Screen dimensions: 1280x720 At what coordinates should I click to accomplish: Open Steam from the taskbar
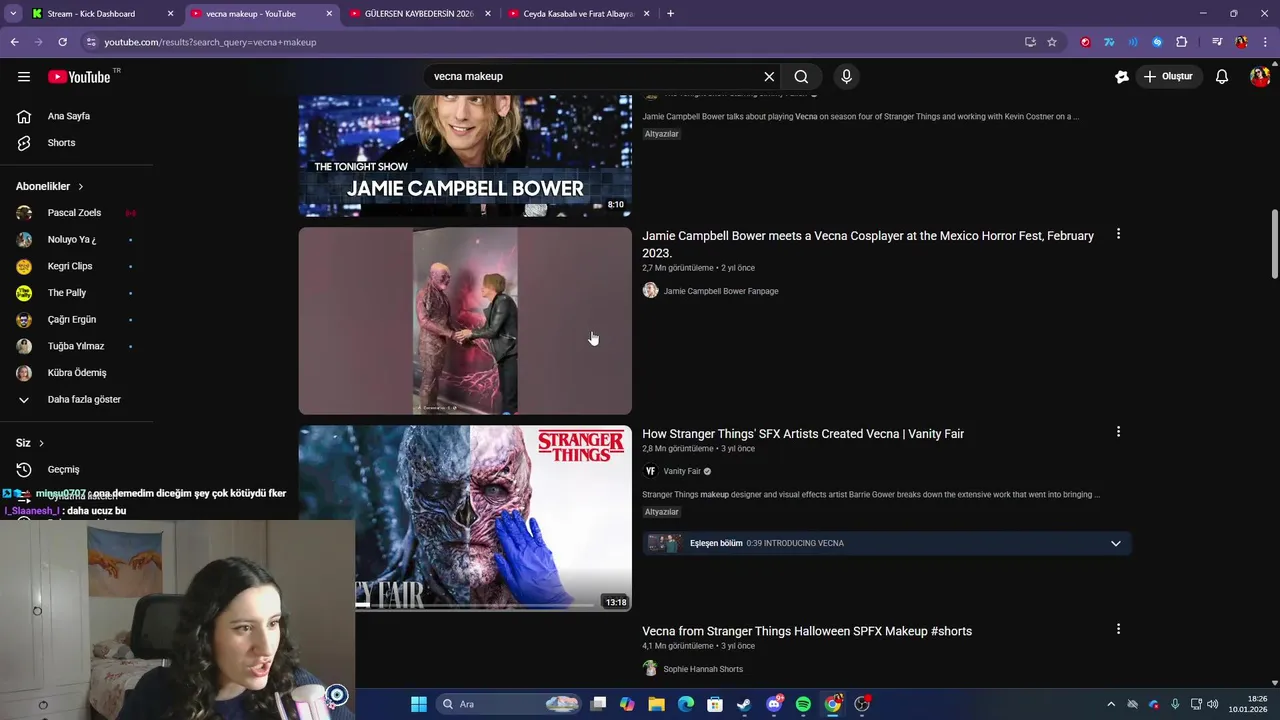[x=744, y=704]
